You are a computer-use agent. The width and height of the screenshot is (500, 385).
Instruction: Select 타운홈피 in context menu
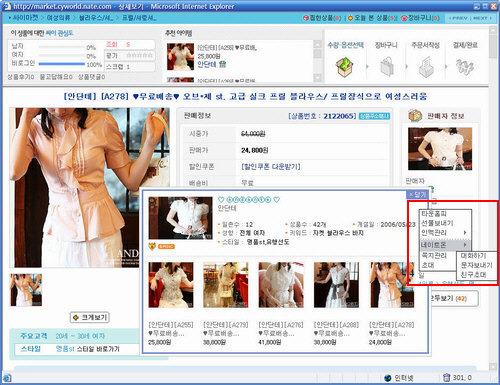coord(434,214)
